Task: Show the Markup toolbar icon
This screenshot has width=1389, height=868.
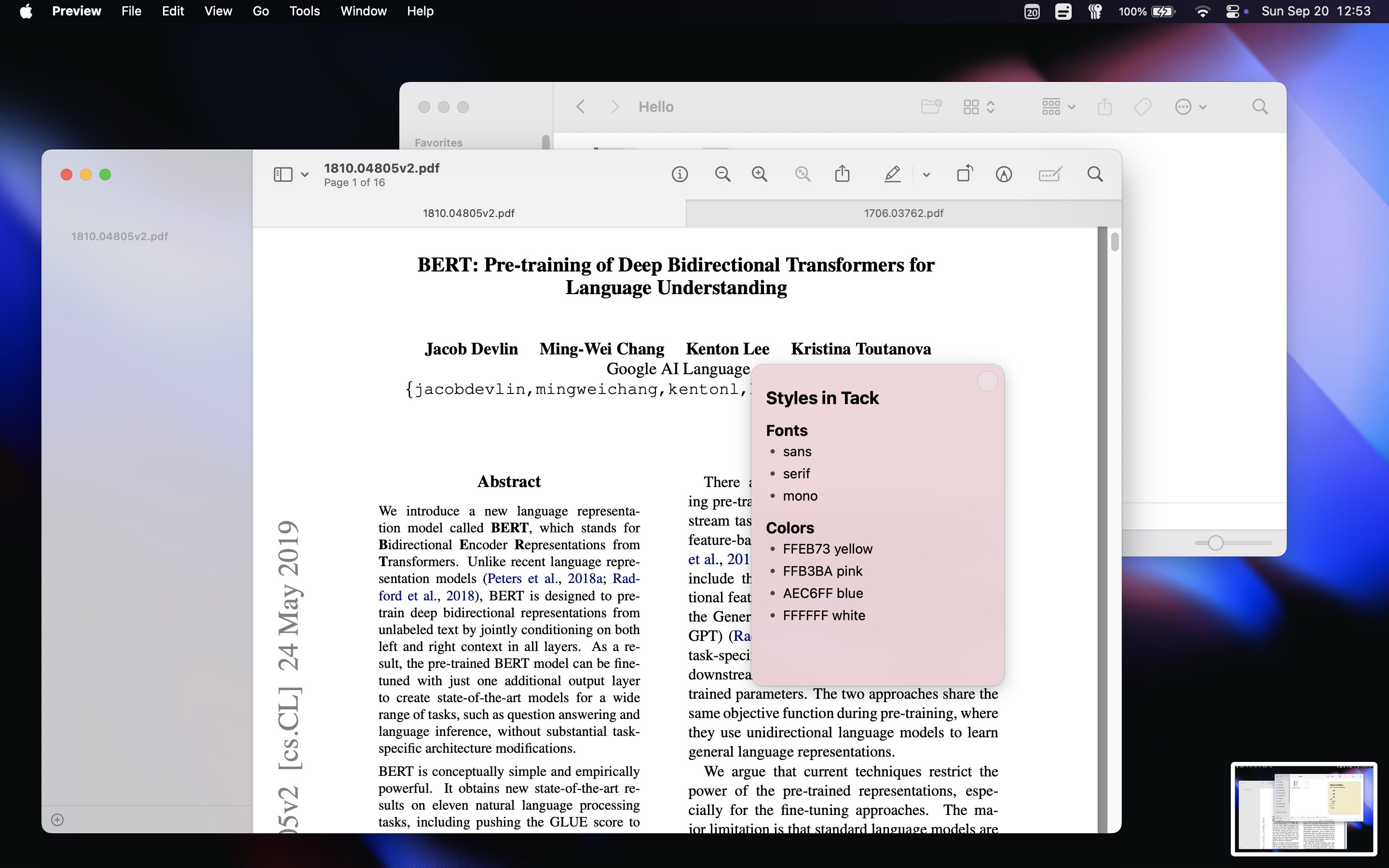Action: [x=1003, y=175]
